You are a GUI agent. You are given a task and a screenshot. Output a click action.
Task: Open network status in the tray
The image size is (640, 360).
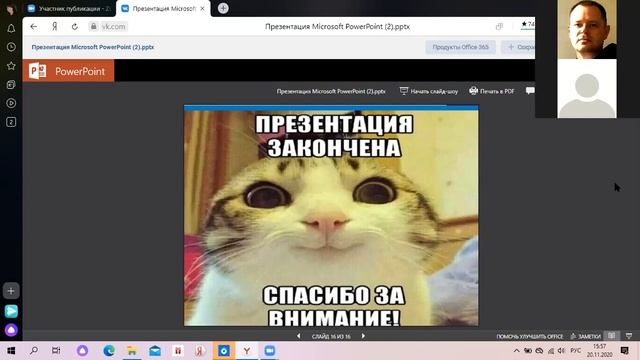551,351
